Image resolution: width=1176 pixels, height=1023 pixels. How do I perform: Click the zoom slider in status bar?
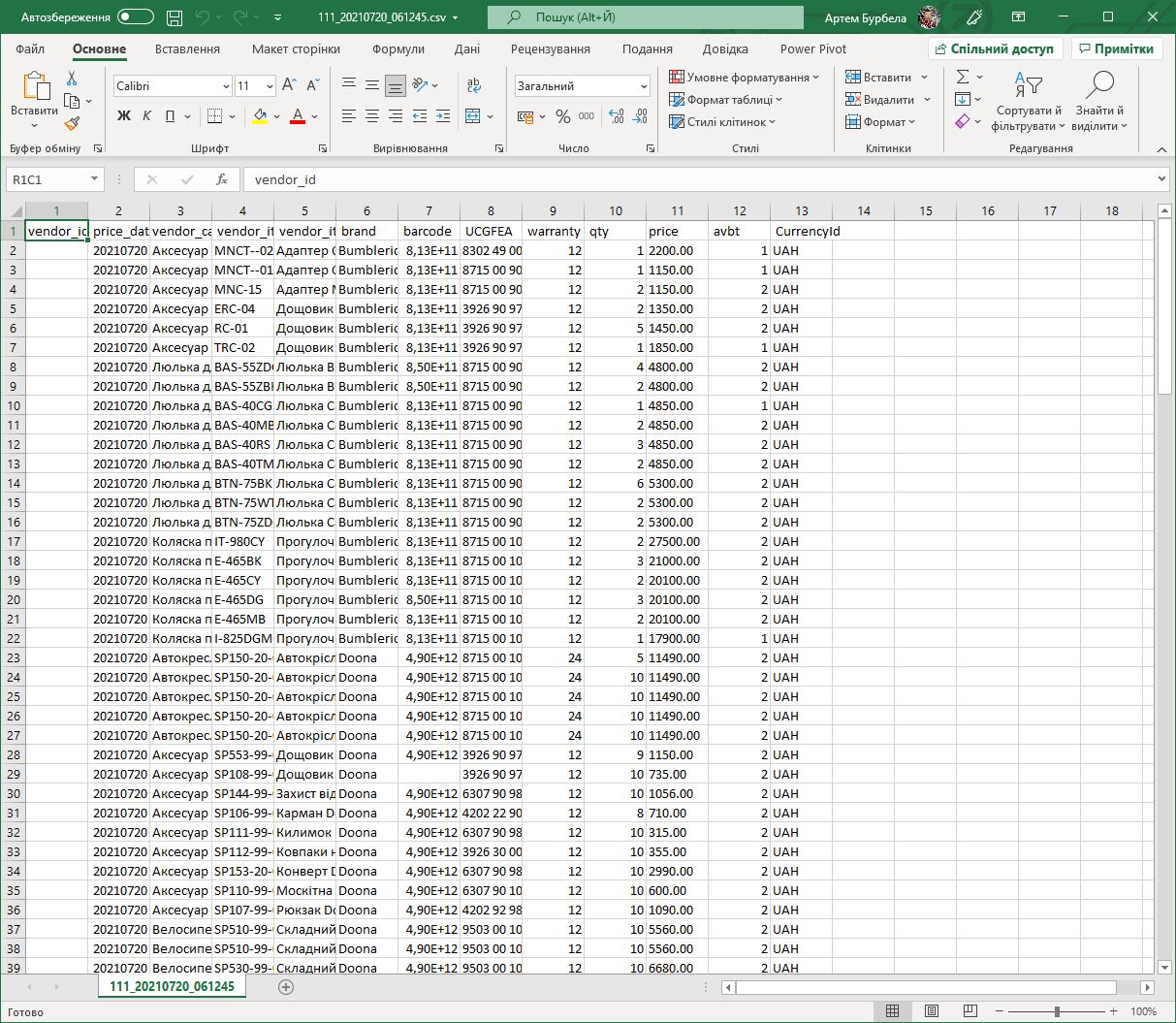(x=1057, y=1011)
